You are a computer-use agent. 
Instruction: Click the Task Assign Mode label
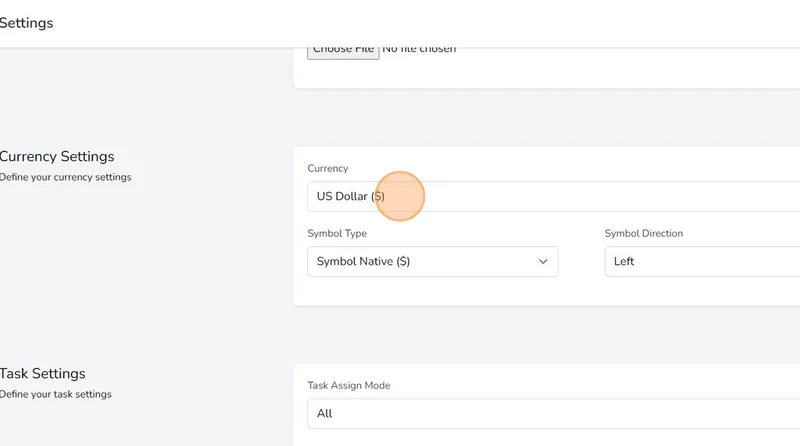(348, 386)
